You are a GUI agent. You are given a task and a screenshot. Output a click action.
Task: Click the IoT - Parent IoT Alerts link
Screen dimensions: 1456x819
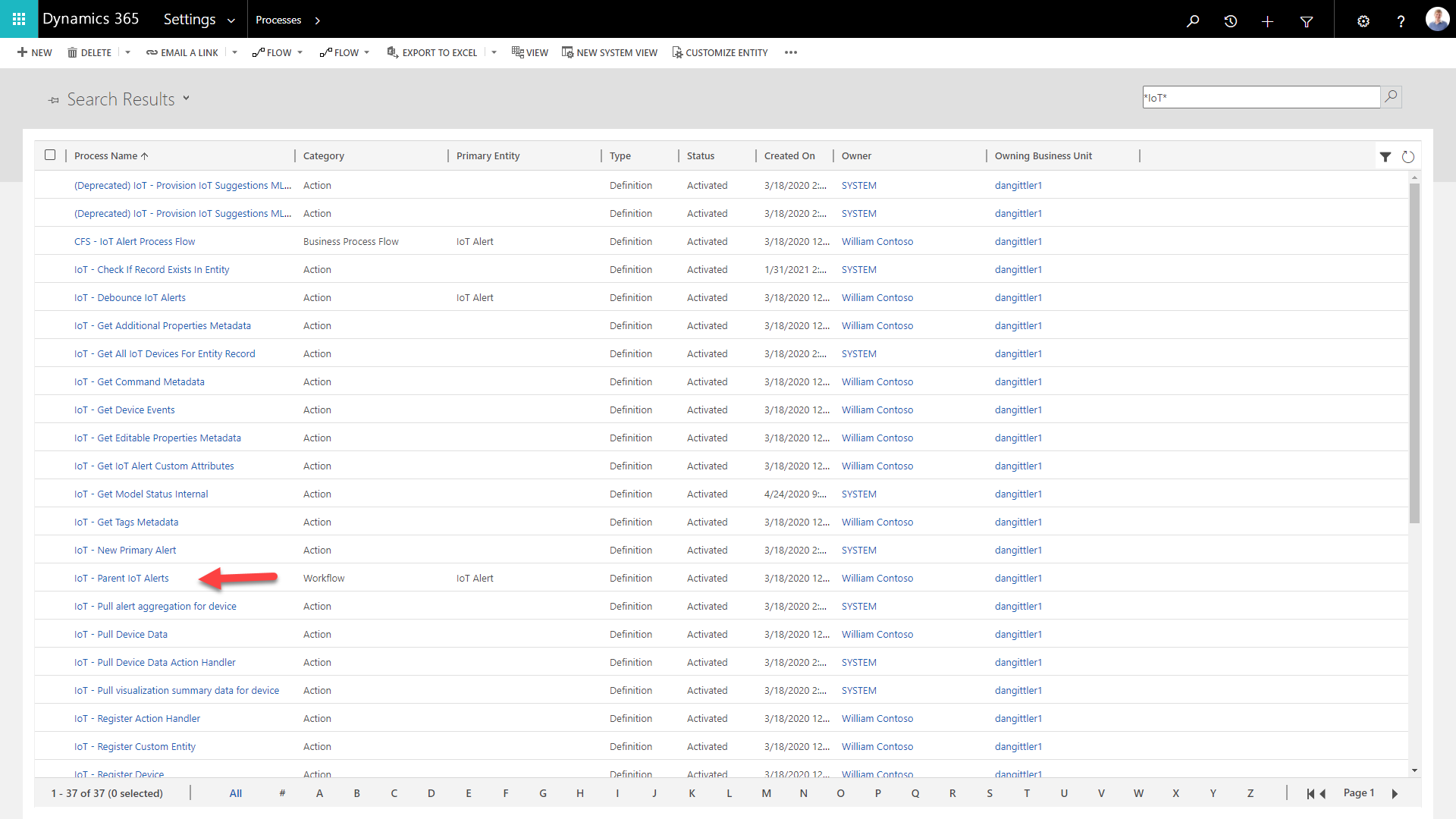[x=120, y=577]
